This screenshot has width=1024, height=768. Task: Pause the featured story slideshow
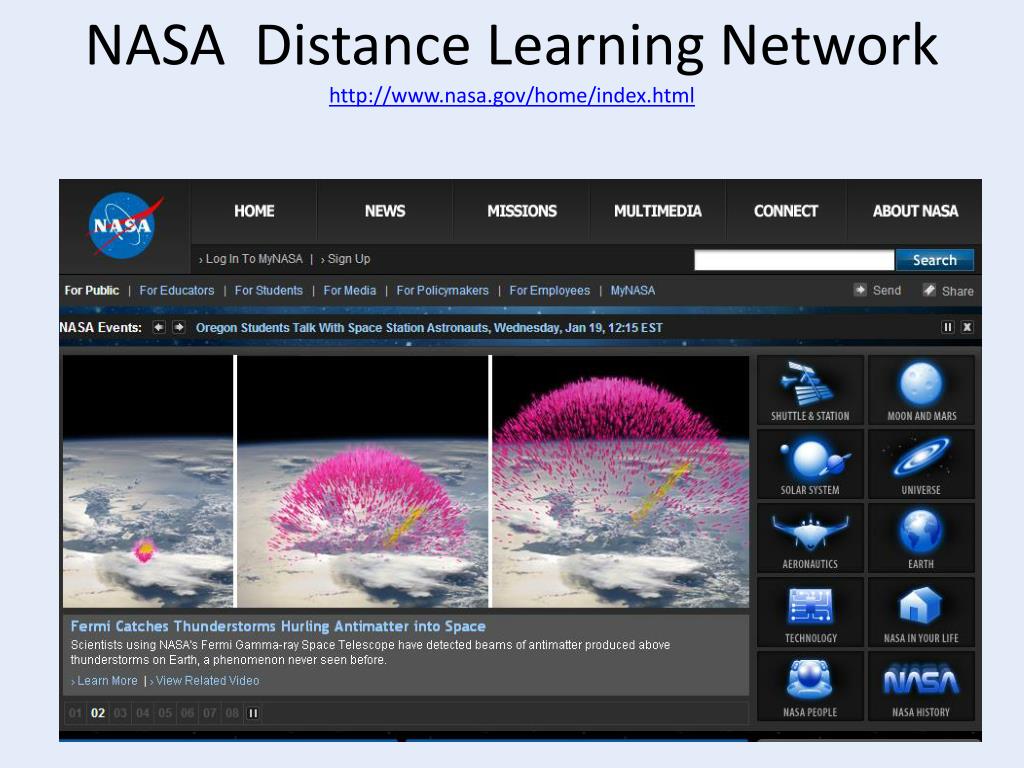pos(253,713)
